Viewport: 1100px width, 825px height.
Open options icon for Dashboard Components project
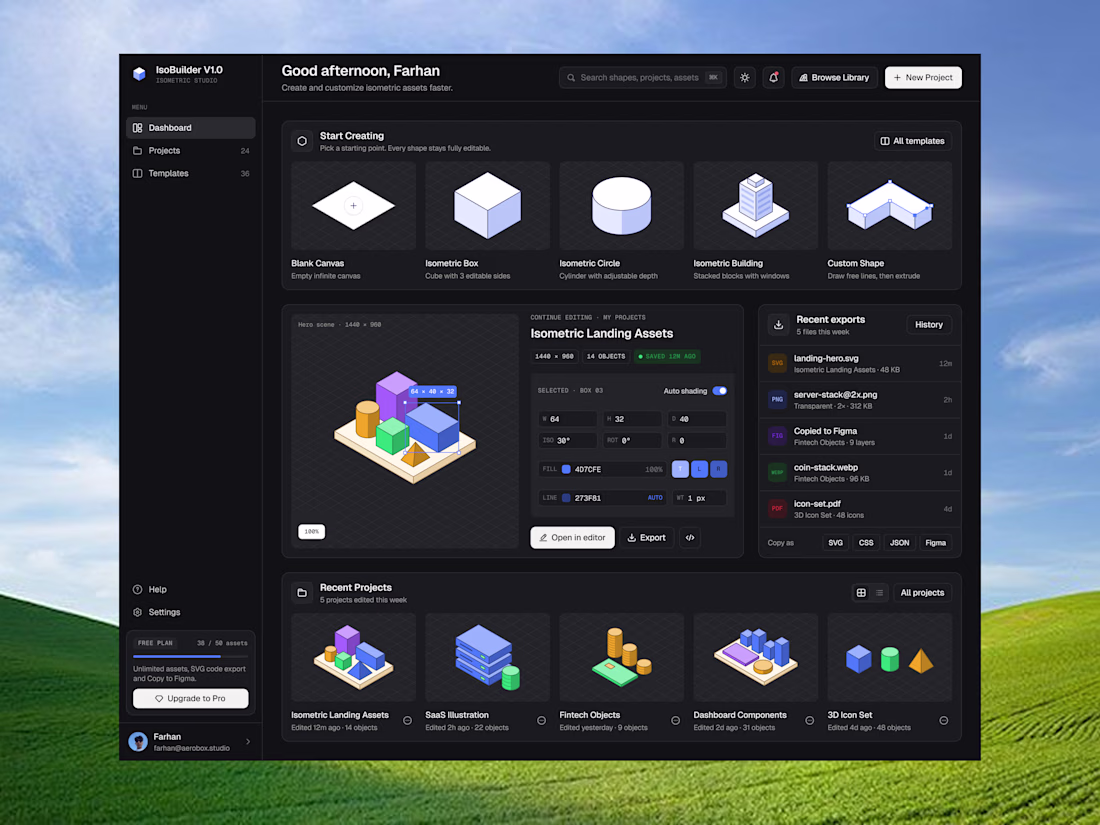pos(810,720)
